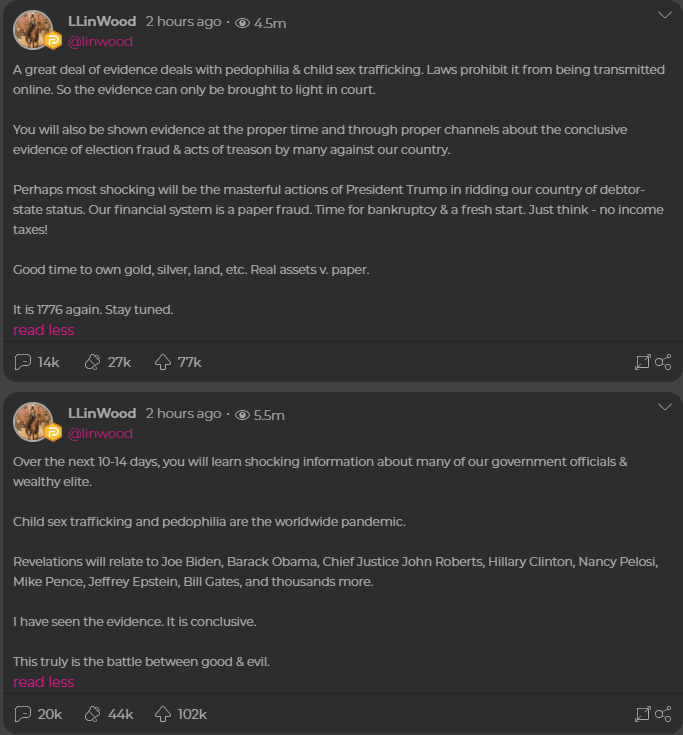Collapse second post with "read less"
683x735 pixels.
43,682
